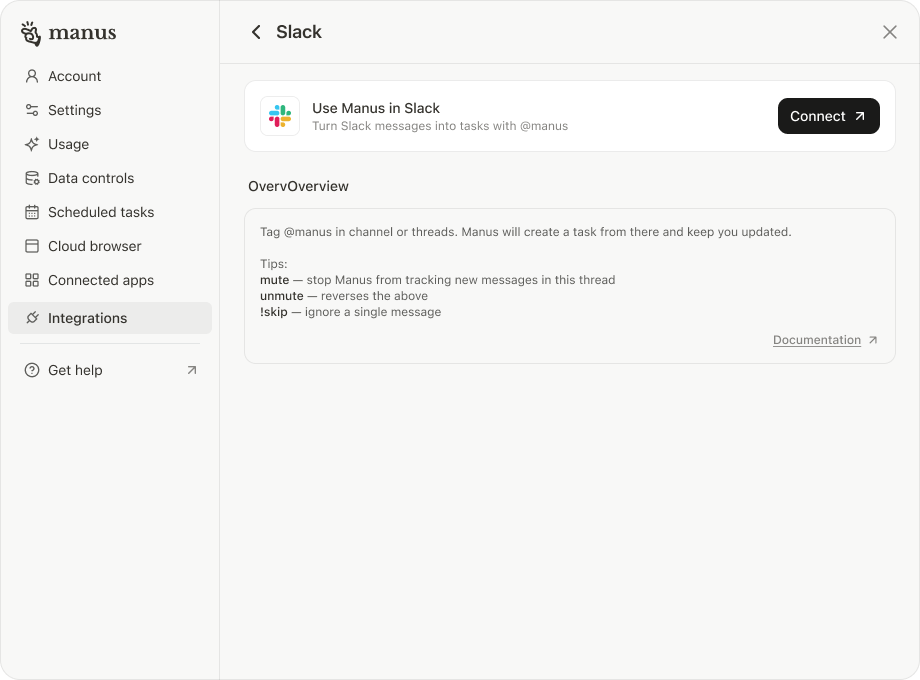Click the Scheduled tasks calendar icon
Image resolution: width=920 pixels, height=680 pixels.
32,212
